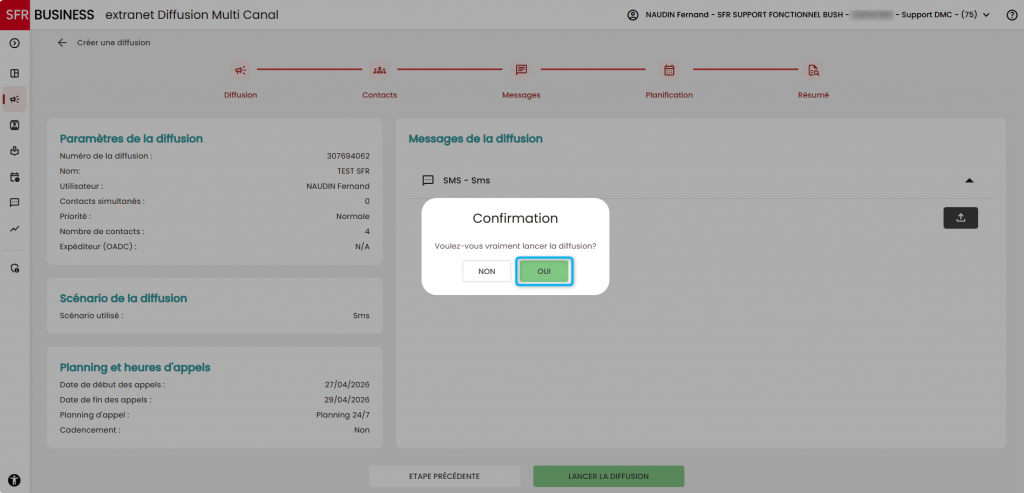Click the Contacts step people icon

[379, 70]
